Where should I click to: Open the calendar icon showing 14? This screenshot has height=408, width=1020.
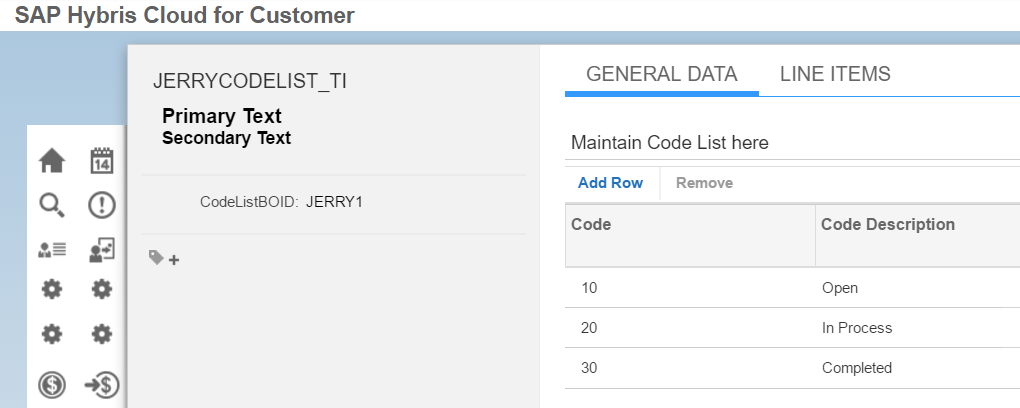pos(101,160)
